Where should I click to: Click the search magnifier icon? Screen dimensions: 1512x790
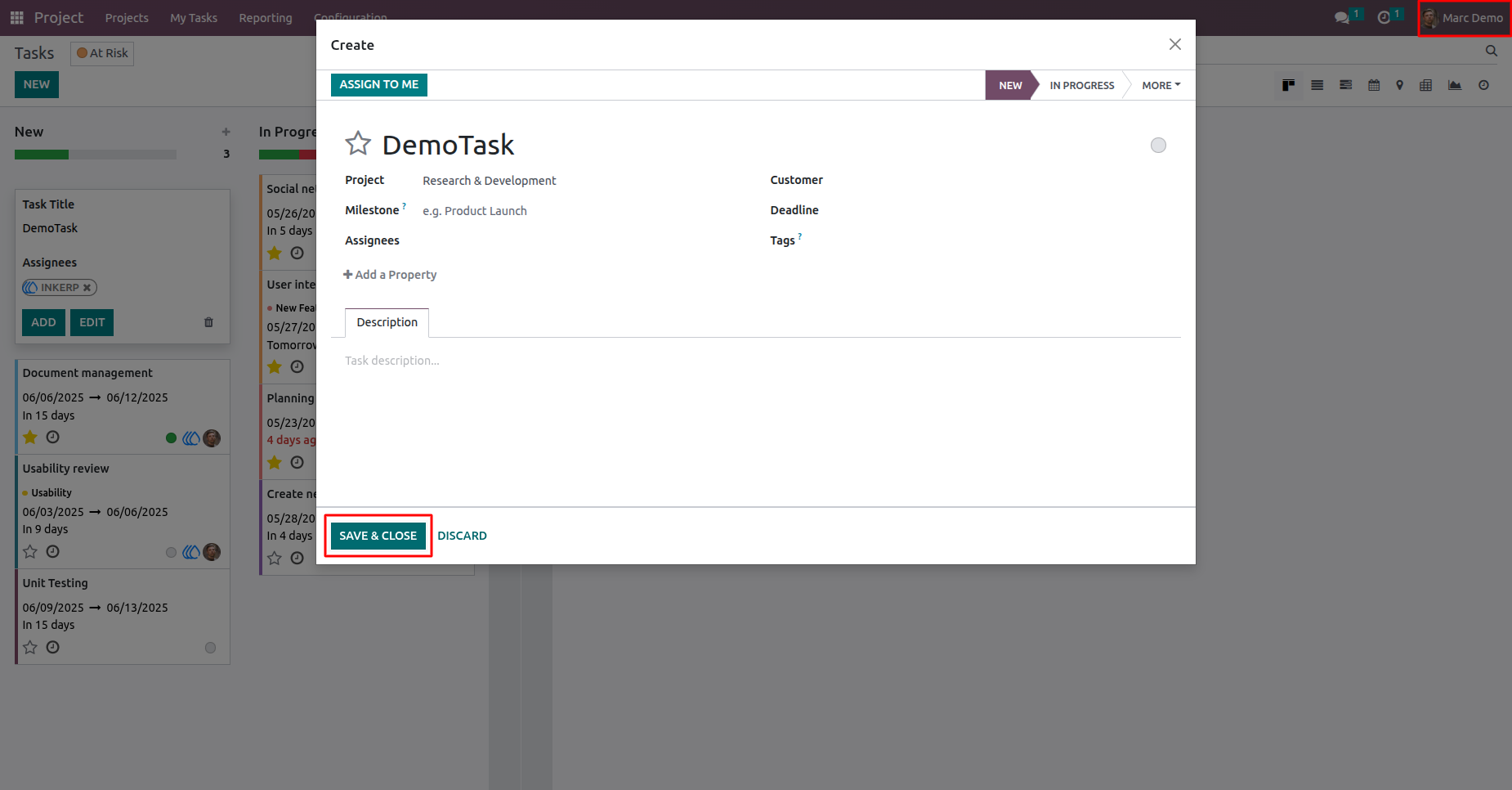click(x=1492, y=51)
